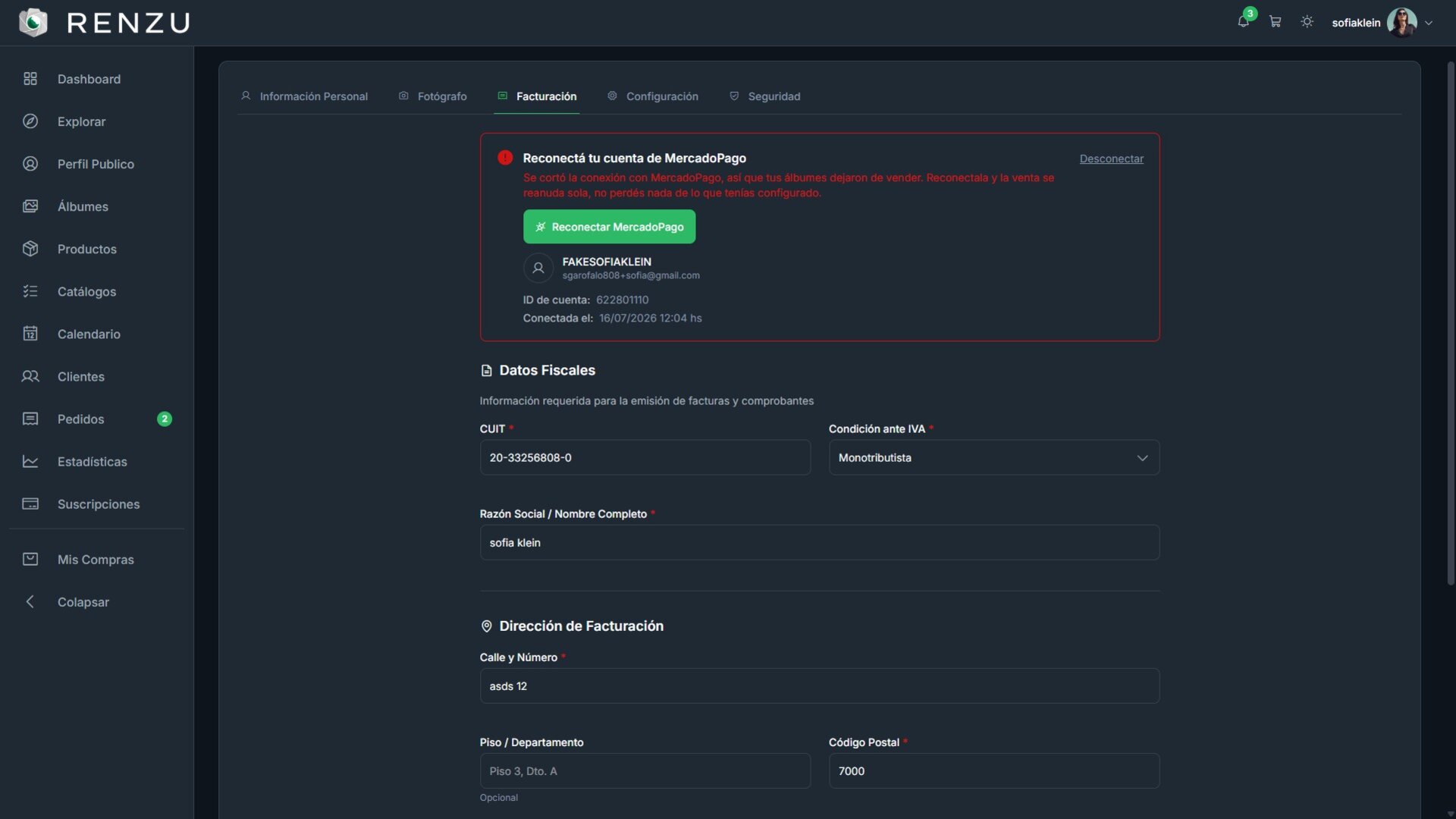Image resolution: width=1456 pixels, height=819 pixels.
Task: Click the Dirección de Facturación heading
Action: pos(581,626)
